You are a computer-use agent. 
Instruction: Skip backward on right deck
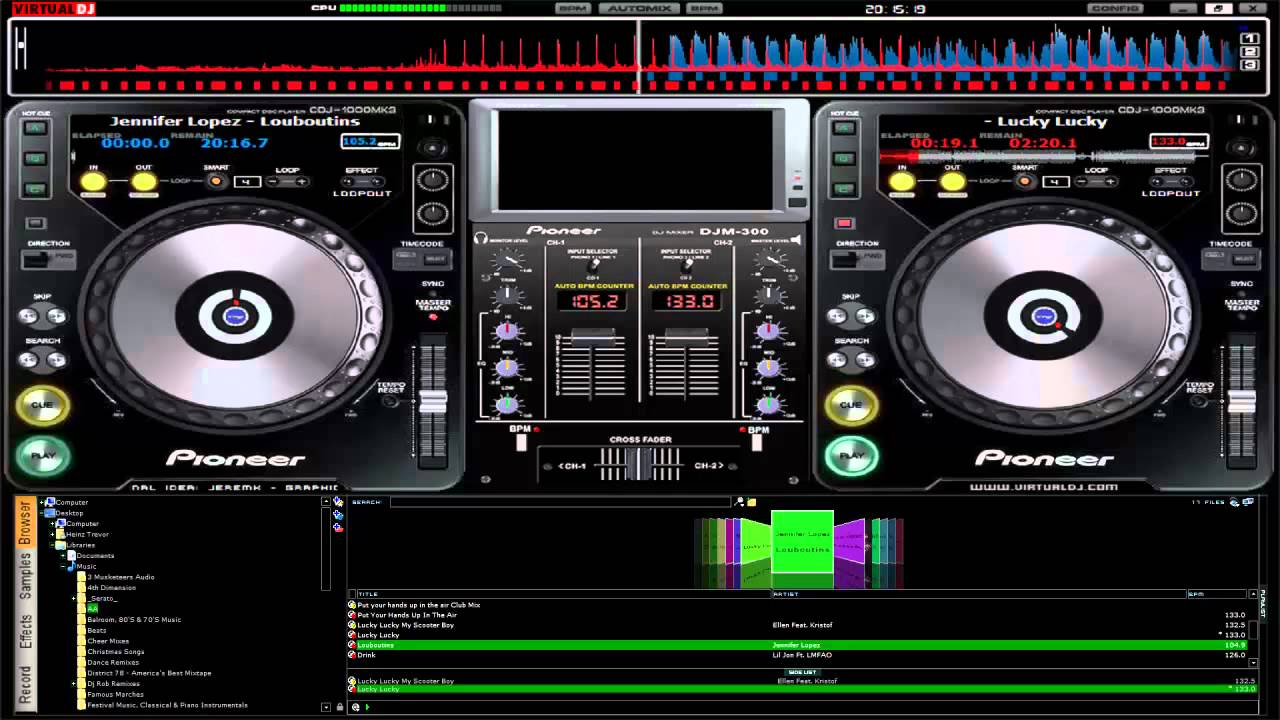pyautogui.click(x=838, y=316)
